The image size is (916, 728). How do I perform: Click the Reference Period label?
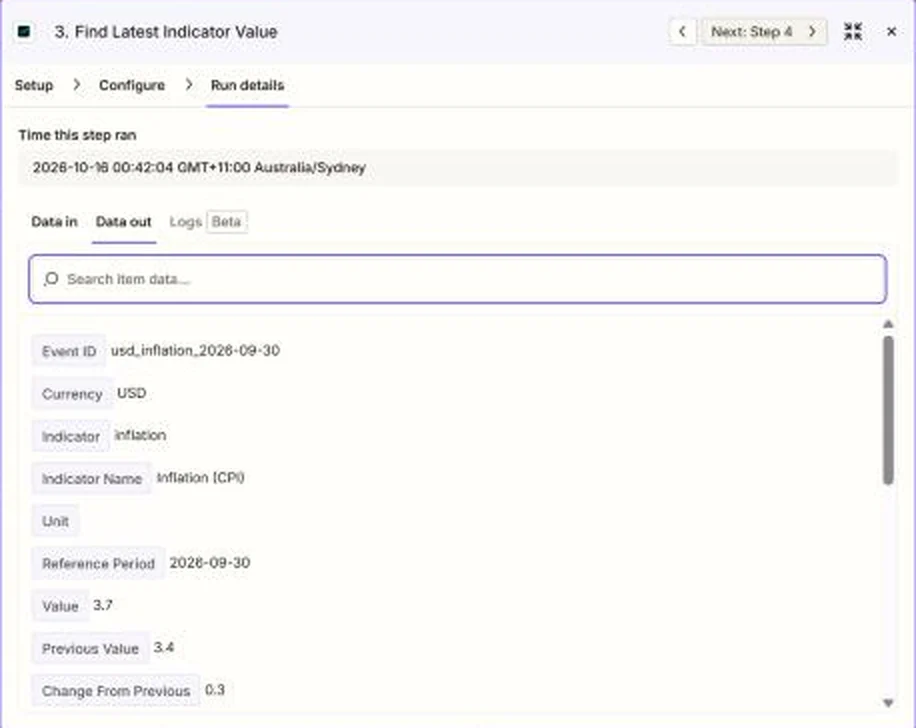coord(98,564)
